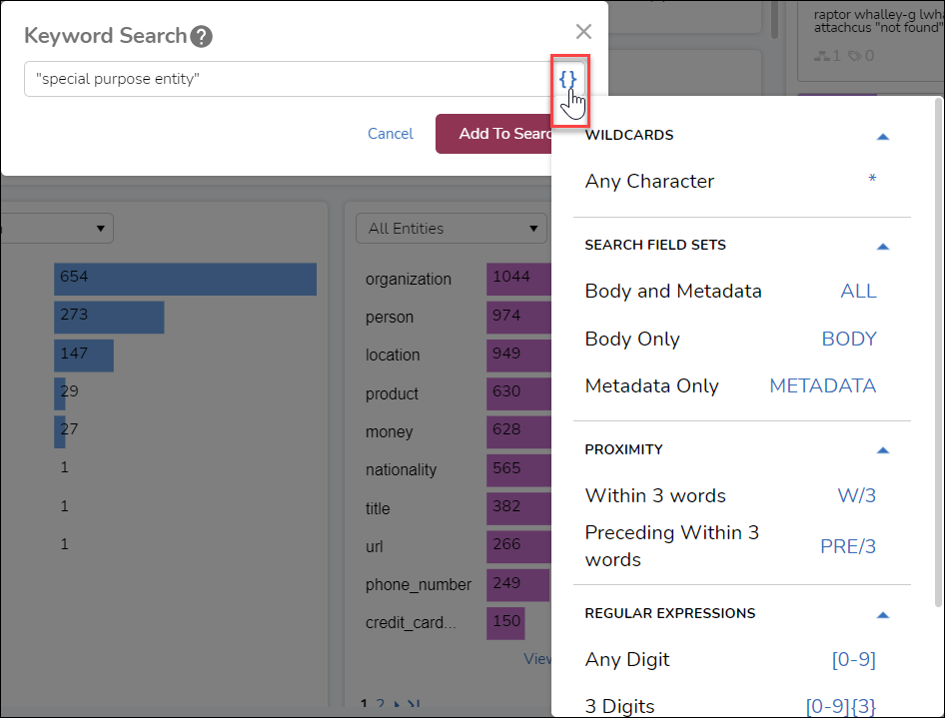The image size is (945, 718).
Task: Select the BODY only field set
Action: pos(849,339)
